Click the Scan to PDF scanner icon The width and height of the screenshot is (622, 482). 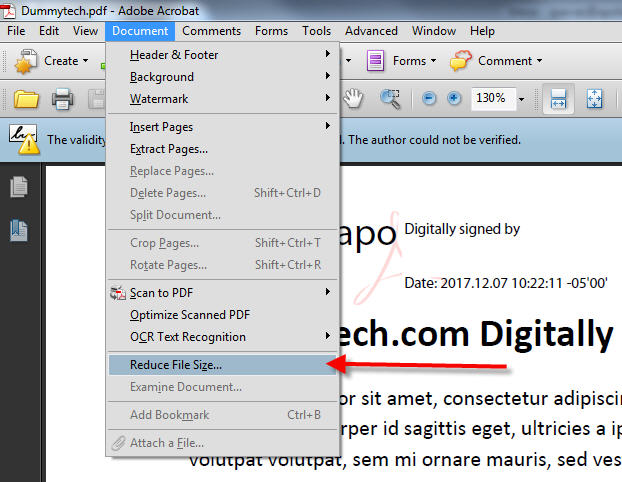click(x=118, y=293)
